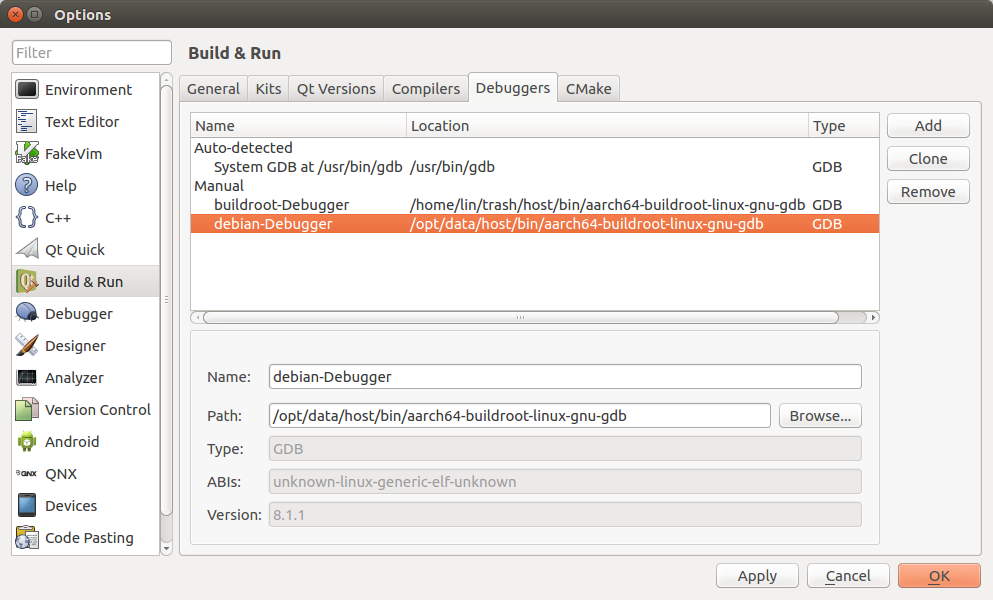Click the debugger Name input field
The width and height of the screenshot is (993, 600).
564,377
